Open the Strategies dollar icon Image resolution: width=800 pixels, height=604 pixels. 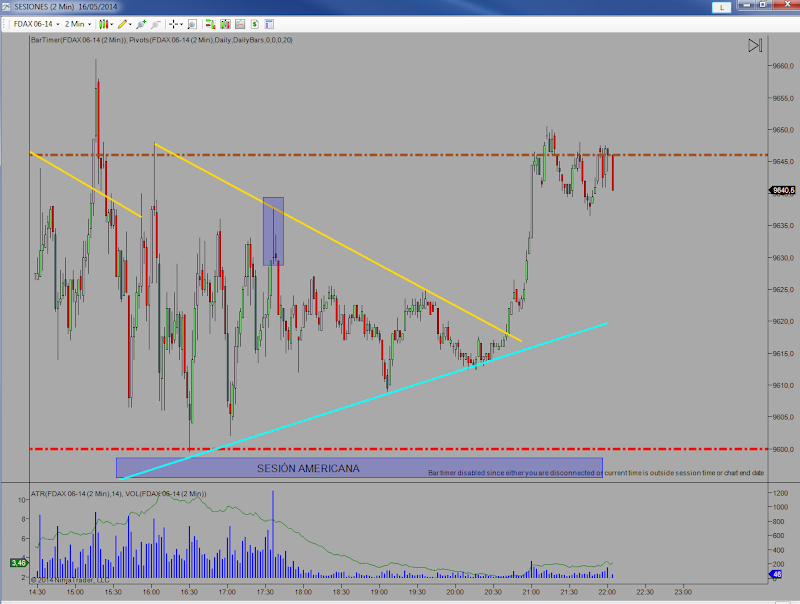pos(255,24)
